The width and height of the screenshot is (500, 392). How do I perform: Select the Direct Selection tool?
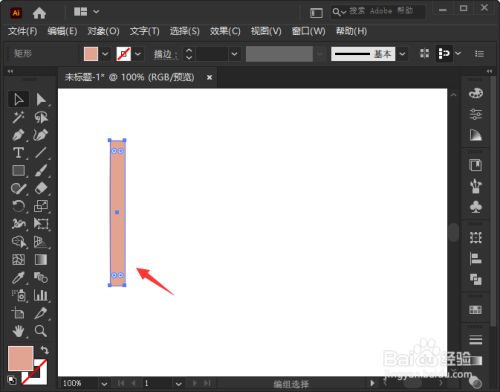tap(41, 99)
